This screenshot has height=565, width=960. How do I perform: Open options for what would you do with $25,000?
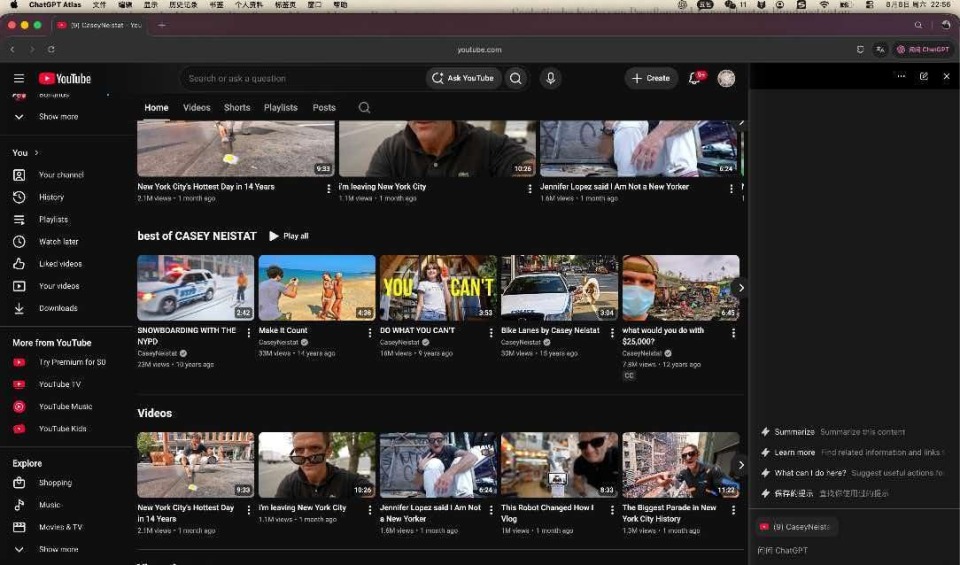coord(733,333)
